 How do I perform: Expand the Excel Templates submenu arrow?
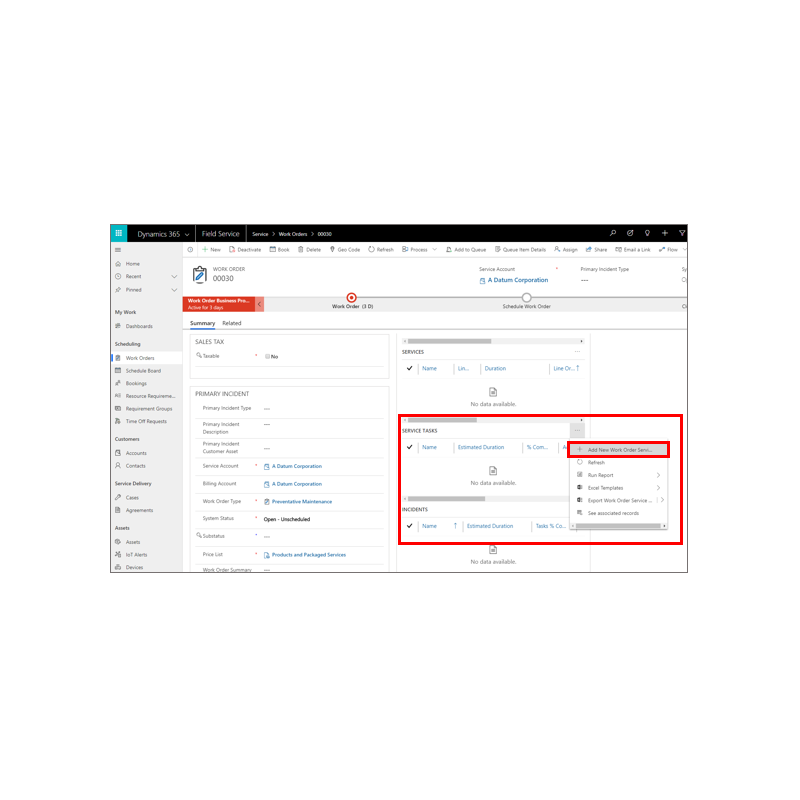pos(658,488)
